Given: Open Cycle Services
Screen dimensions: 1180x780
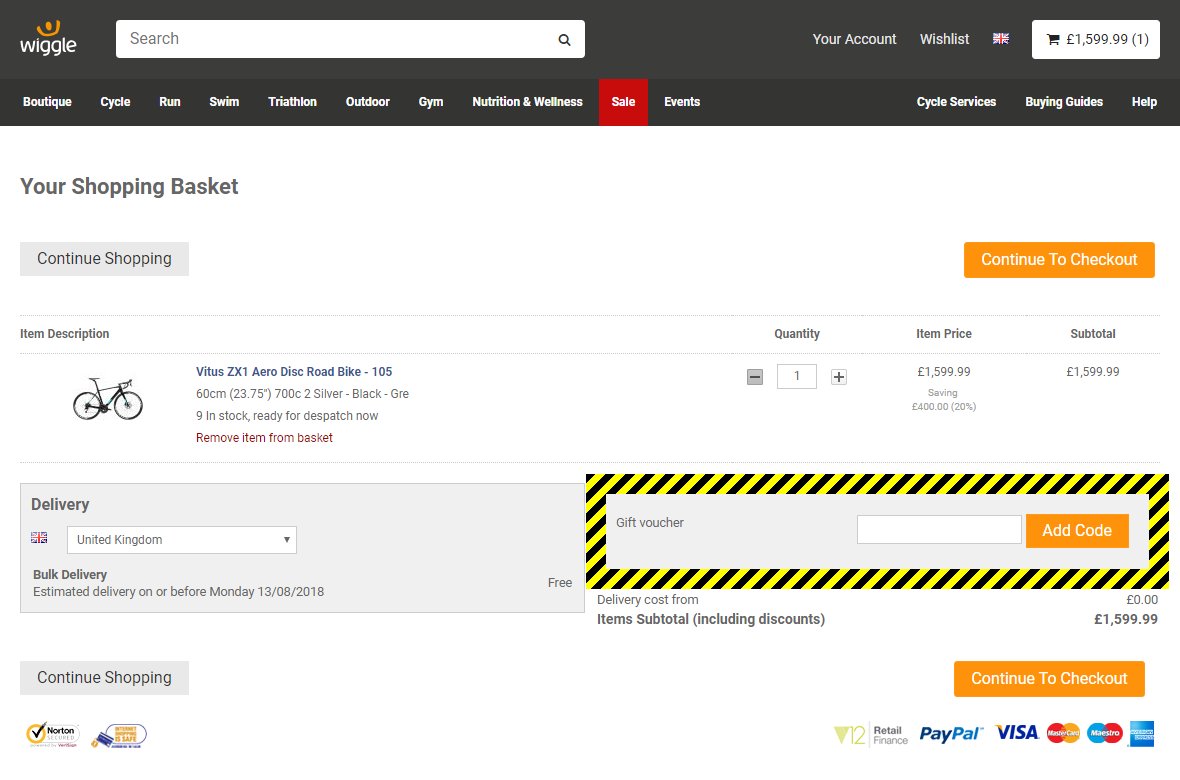Looking at the screenshot, I should (956, 102).
